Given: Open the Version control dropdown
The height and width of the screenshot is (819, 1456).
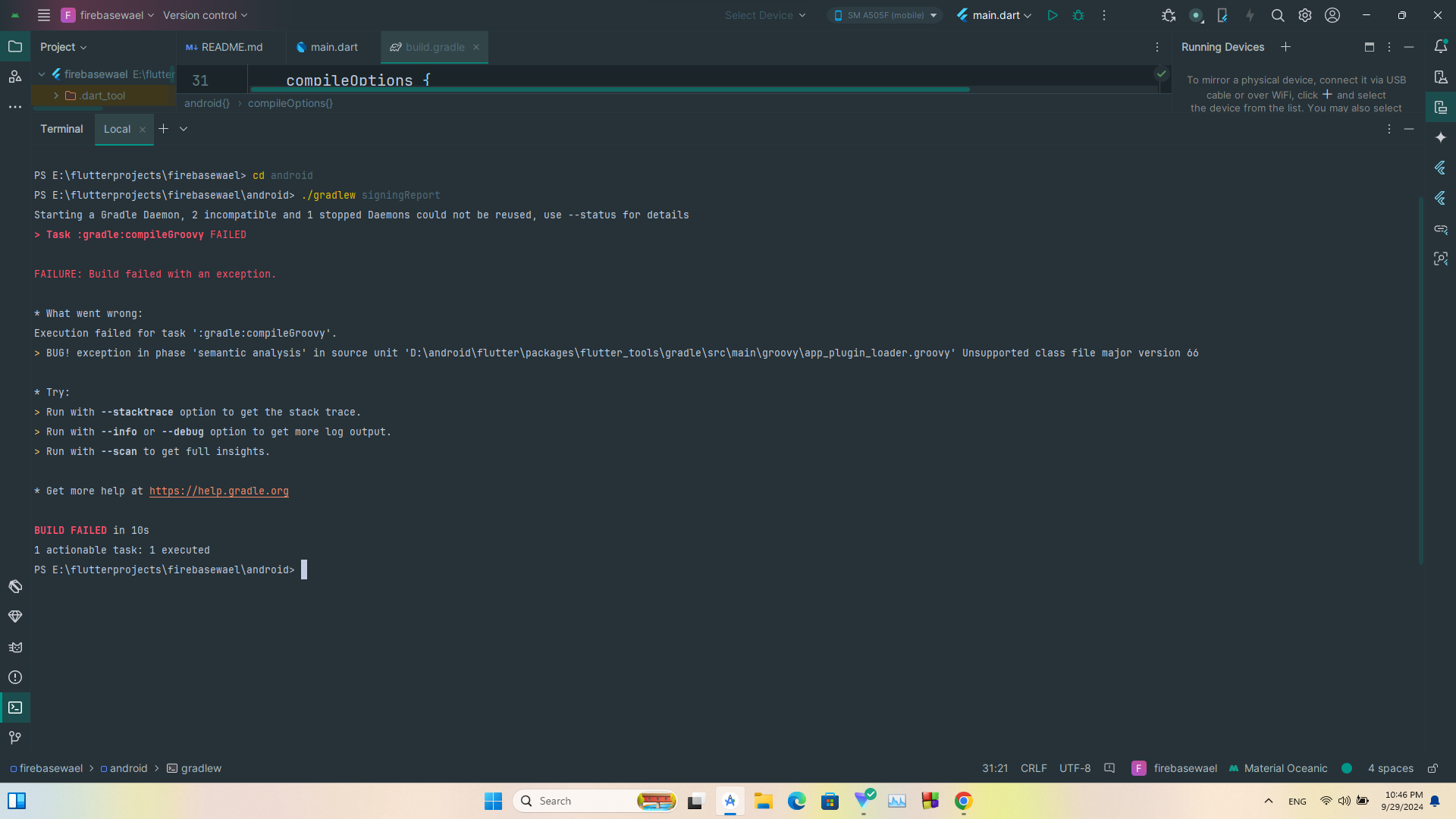Looking at the screenshot, I should (205, 15).
